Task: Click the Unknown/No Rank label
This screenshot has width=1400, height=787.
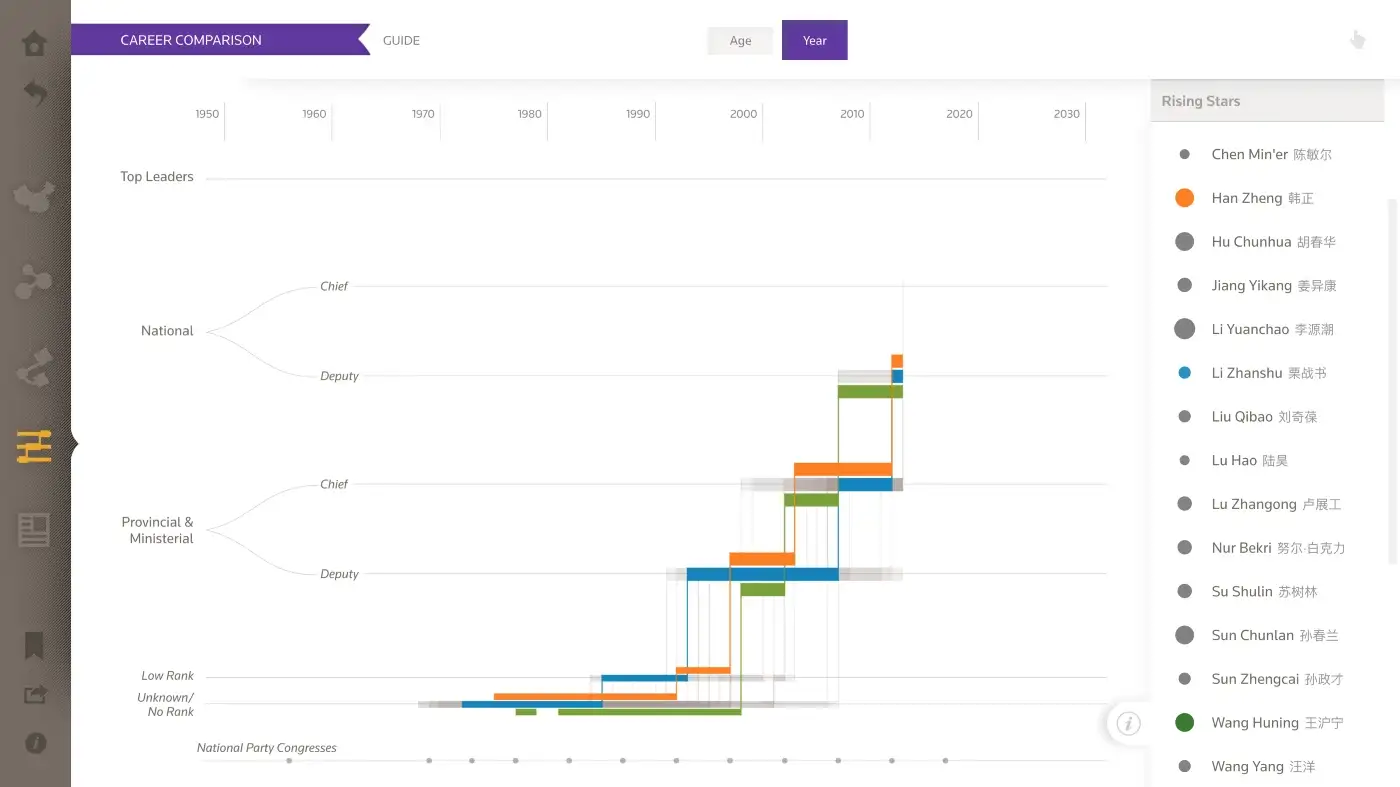Action: coord(166,705)
